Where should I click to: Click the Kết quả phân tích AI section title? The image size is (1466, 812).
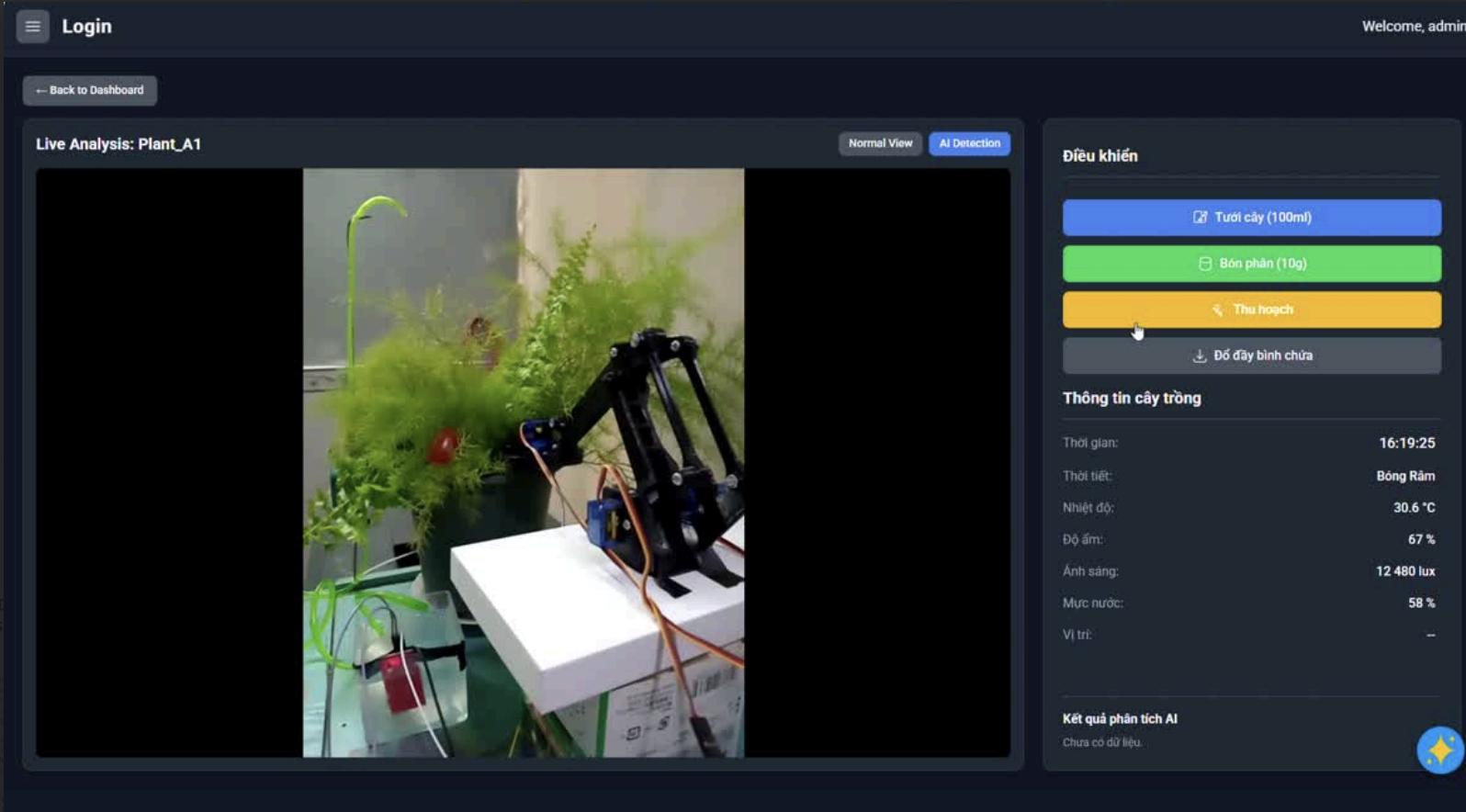(x=1119, y=719)
